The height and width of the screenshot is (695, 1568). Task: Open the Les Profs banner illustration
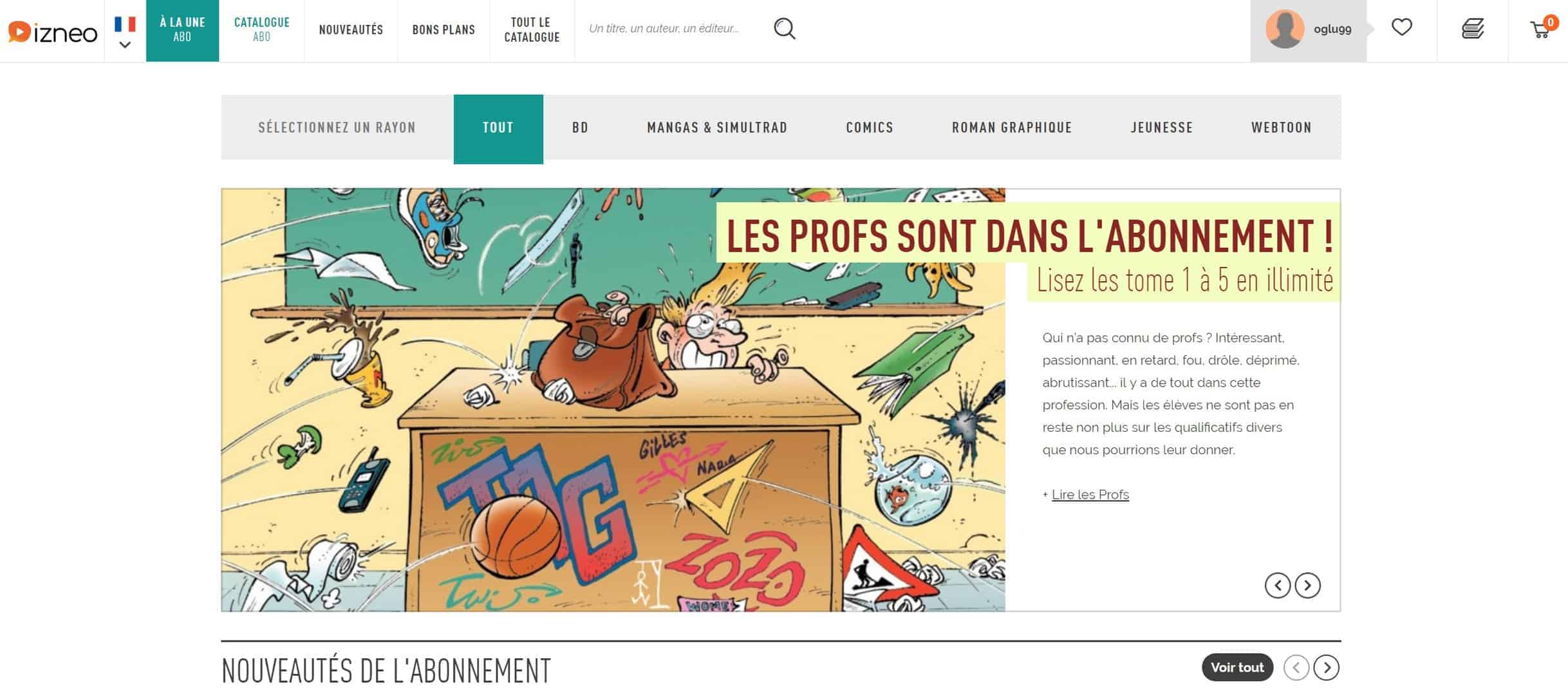click(613, 400)
